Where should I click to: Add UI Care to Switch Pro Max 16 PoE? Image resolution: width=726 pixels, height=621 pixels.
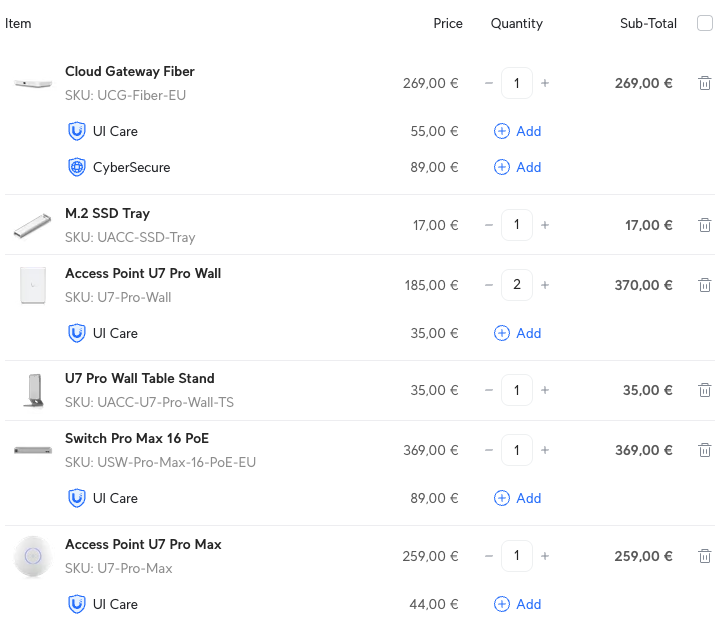[x=518, y=498]
